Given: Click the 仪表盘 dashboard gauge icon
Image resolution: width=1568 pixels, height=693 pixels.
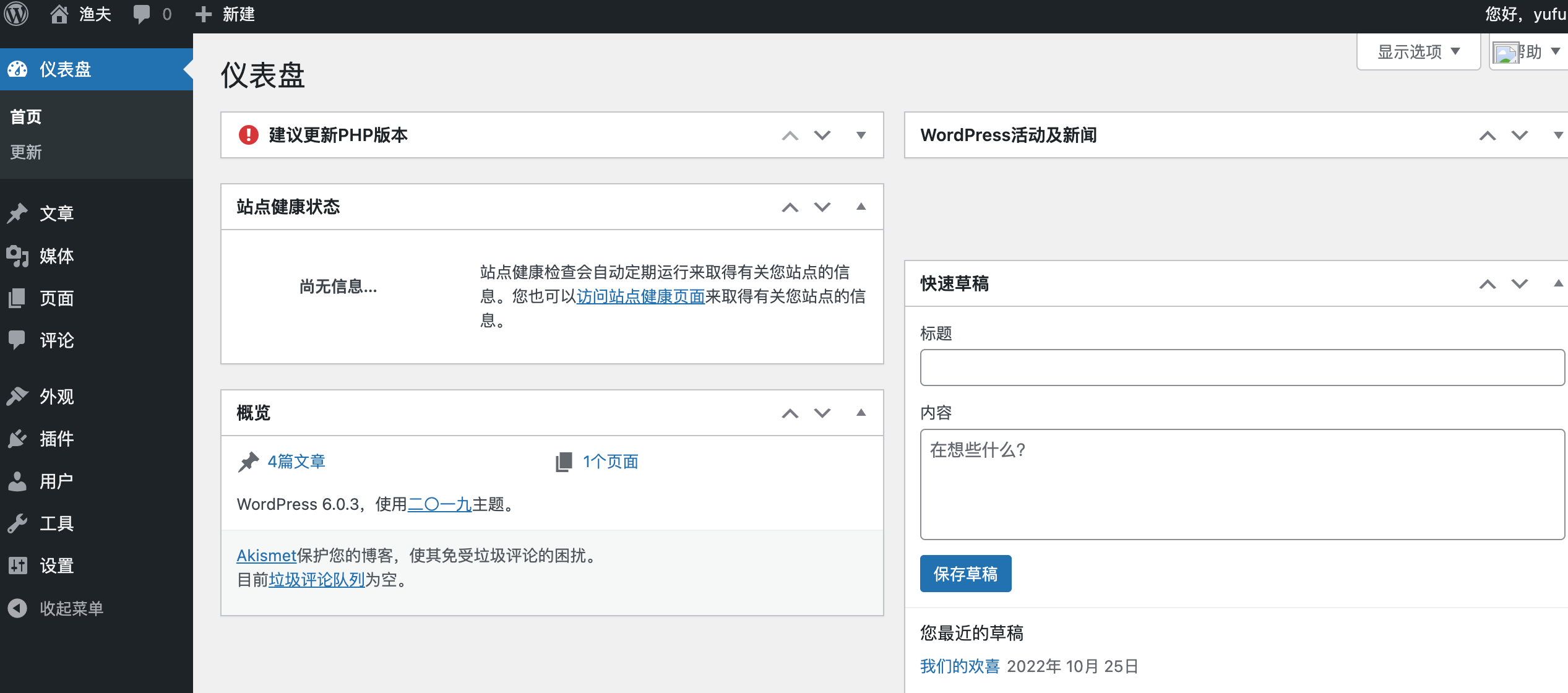Looking at the screenshot, I should click(18, 69).
